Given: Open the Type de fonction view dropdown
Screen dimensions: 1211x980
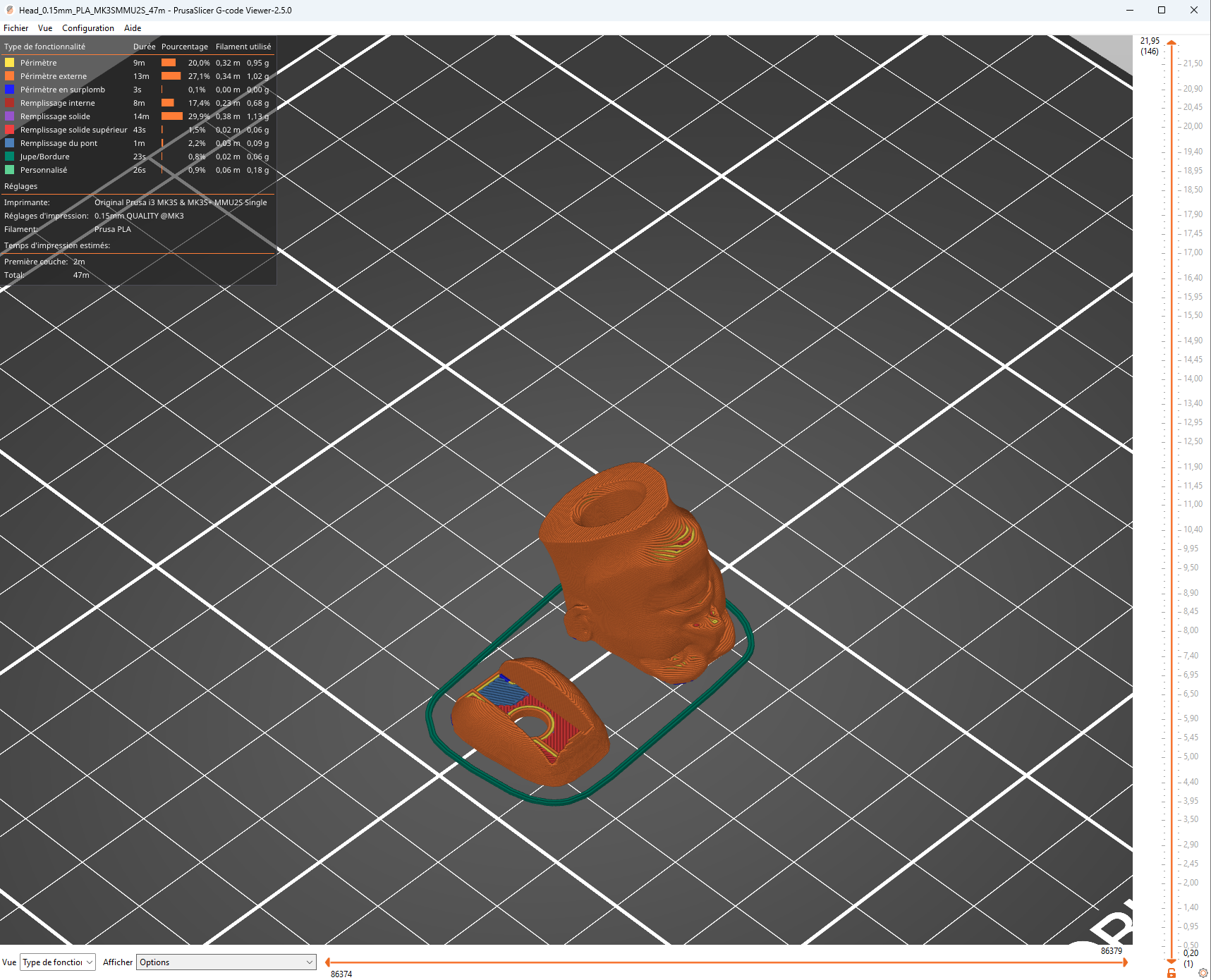Looking at the screenshot, I should [x=58, y=962].
